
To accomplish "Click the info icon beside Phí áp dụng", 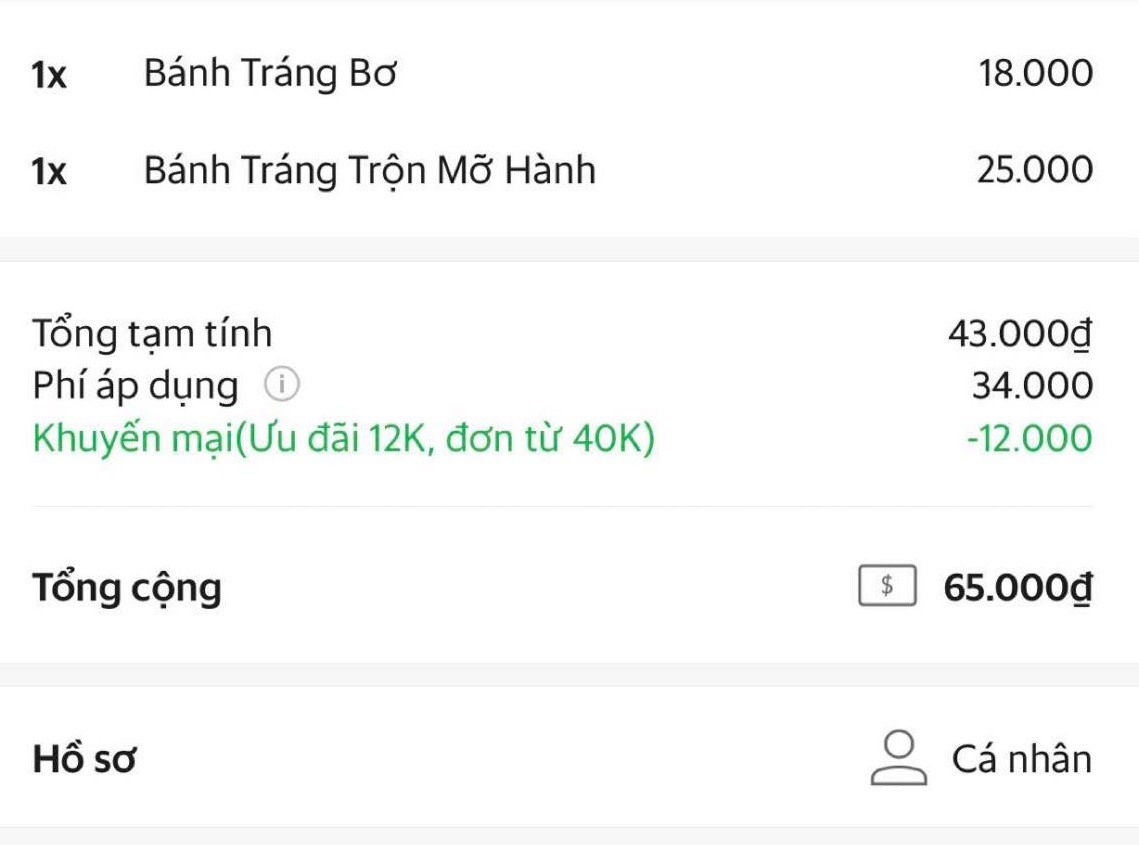I will click(x=283, y=385).
